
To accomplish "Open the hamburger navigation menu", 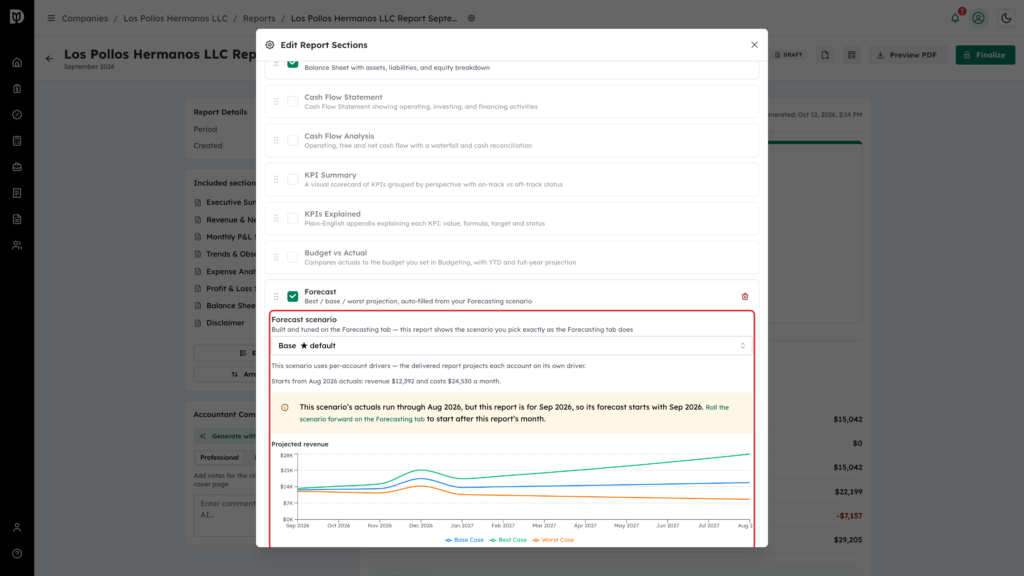I will [x=51, y=18].
